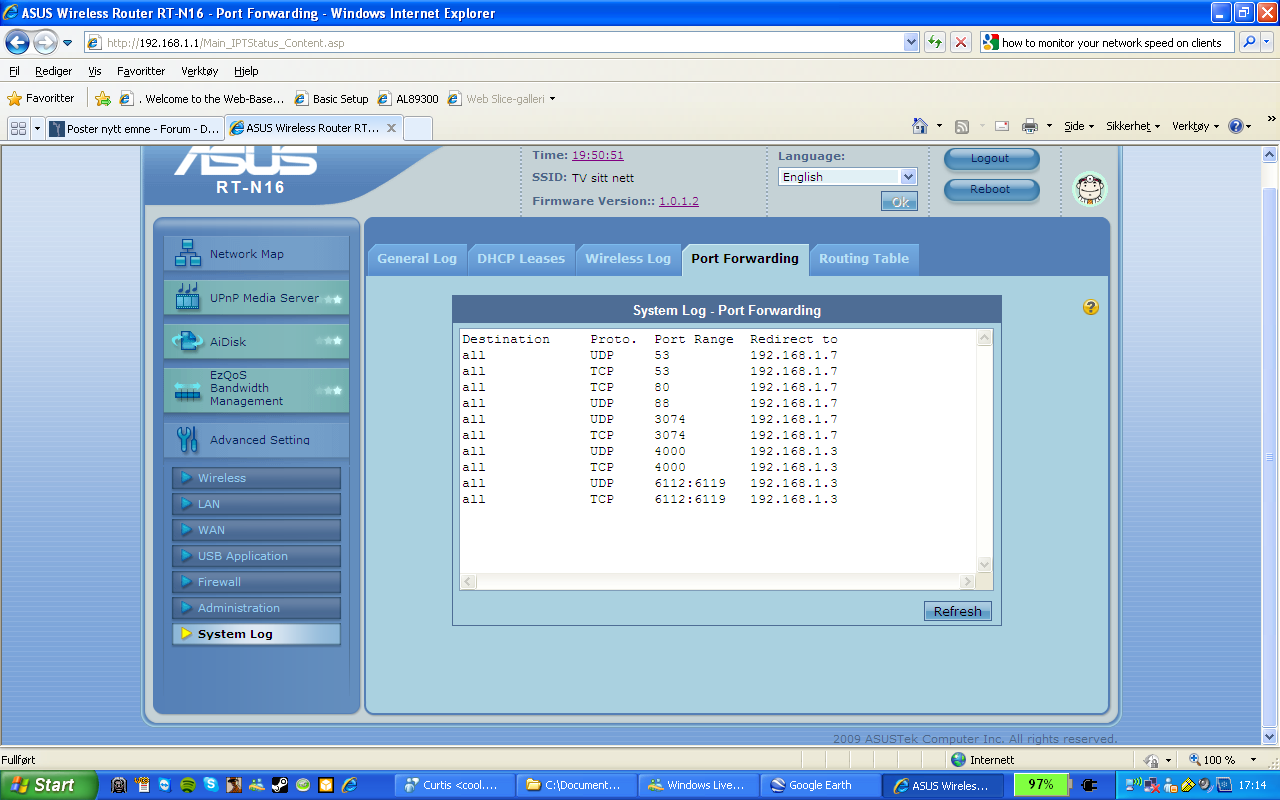
Task: Open Advanced Setting menu
Action: (x=256, y=439)
